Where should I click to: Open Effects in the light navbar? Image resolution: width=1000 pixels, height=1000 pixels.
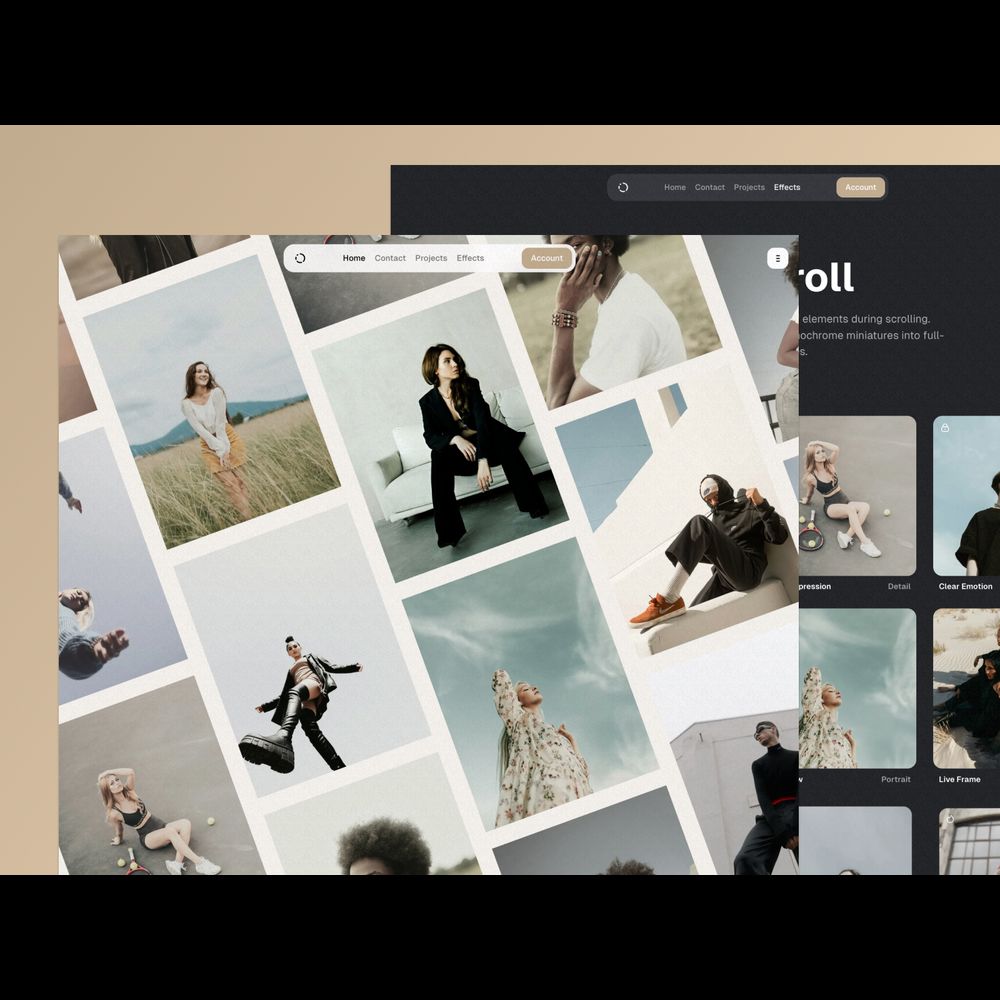[x=470, y=258]
